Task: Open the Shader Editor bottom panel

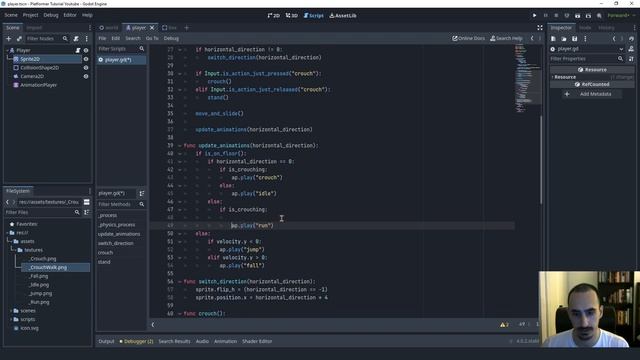Action: tap(257, 341)
